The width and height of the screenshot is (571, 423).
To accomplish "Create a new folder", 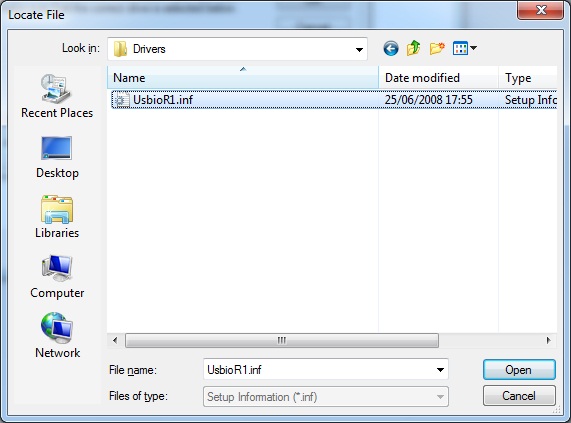I will [437, 48].
